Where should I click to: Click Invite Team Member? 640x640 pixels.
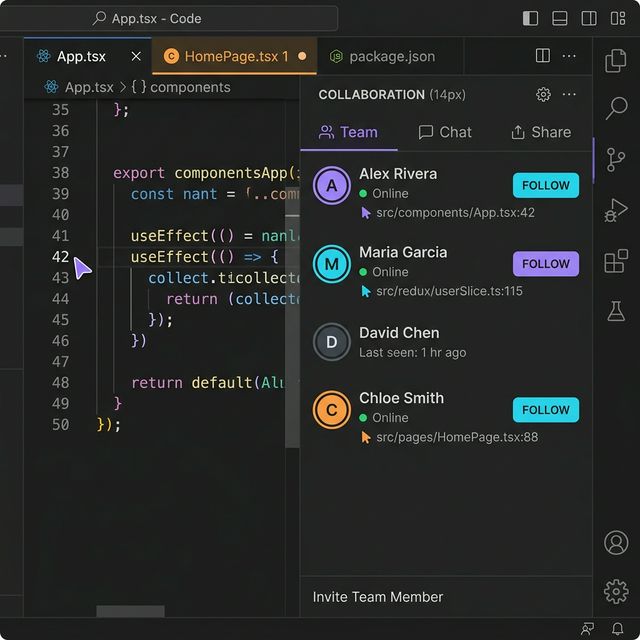[378, 597]
